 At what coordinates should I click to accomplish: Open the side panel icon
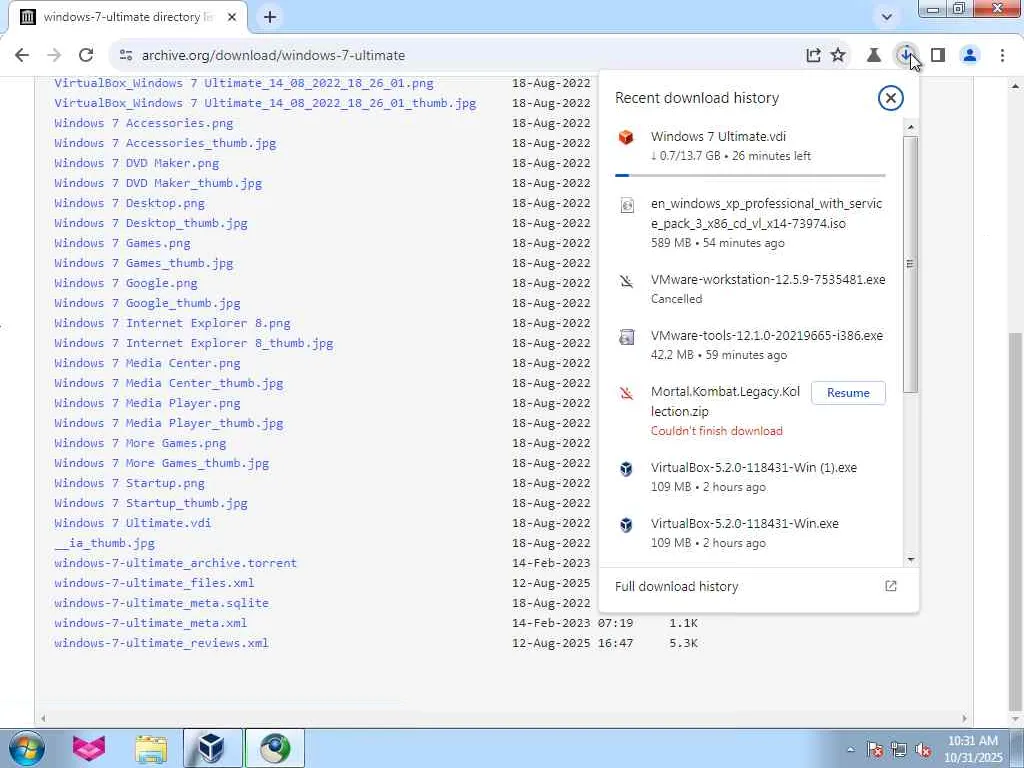pos(938,56)
